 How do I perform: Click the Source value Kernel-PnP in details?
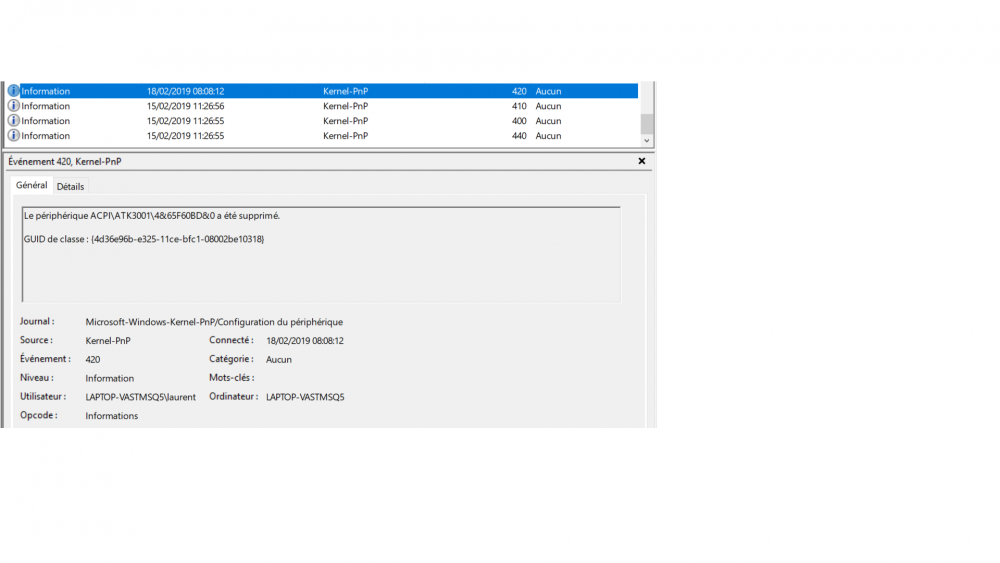pyautogui.click(x=108, y=340)
